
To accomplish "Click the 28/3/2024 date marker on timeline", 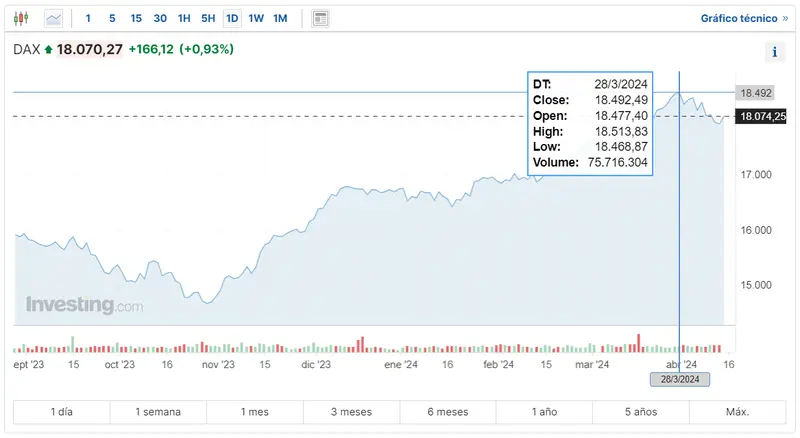I will pyautogui.click(x=680, y=379).
